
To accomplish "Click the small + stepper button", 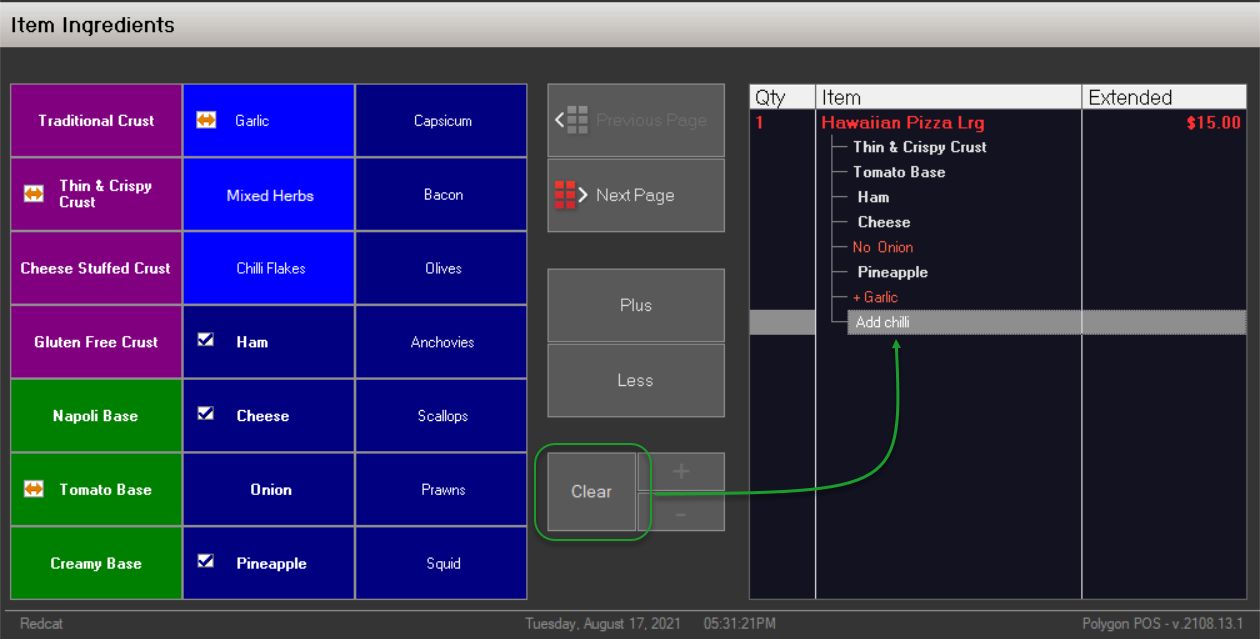I will pyautogui.click(x=681, y=471).
